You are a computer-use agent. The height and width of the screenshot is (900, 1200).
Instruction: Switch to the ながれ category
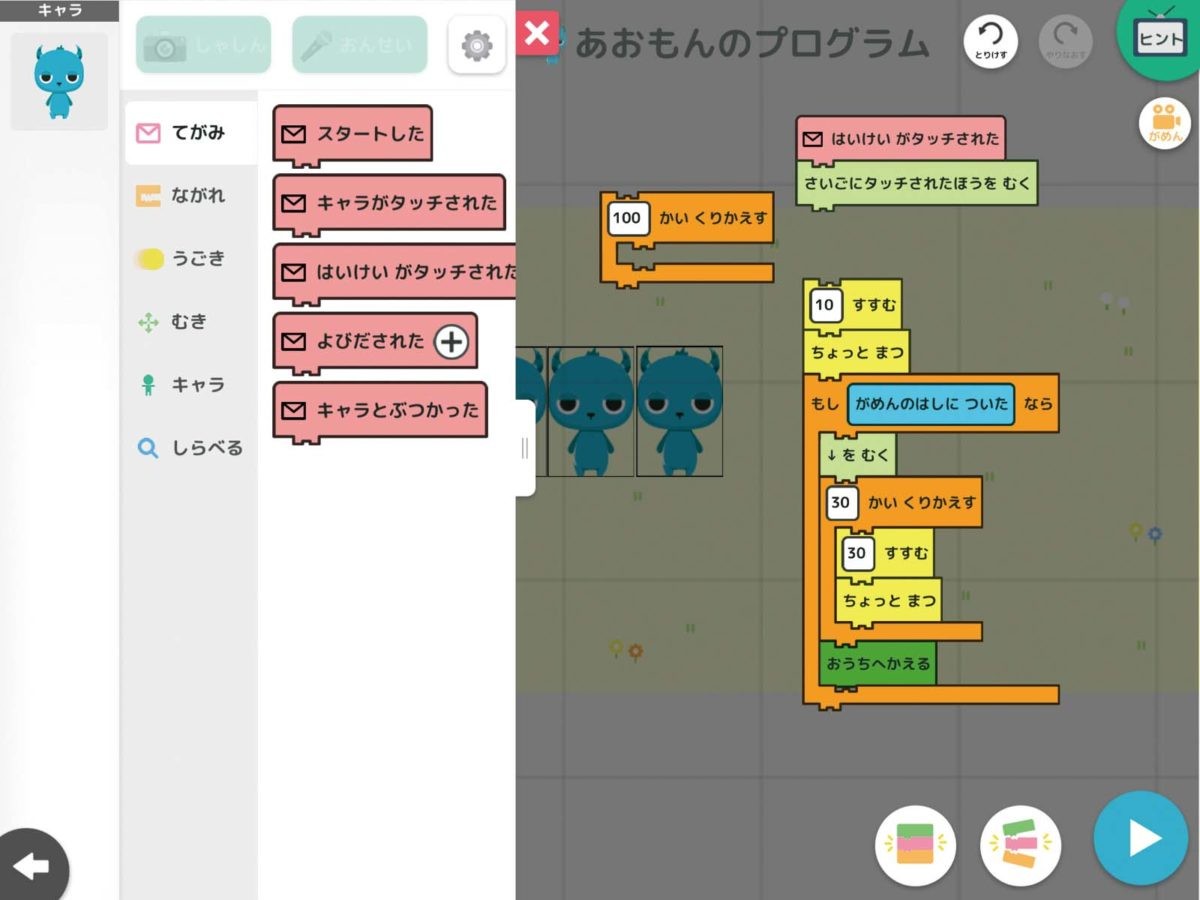click(190, 196)
